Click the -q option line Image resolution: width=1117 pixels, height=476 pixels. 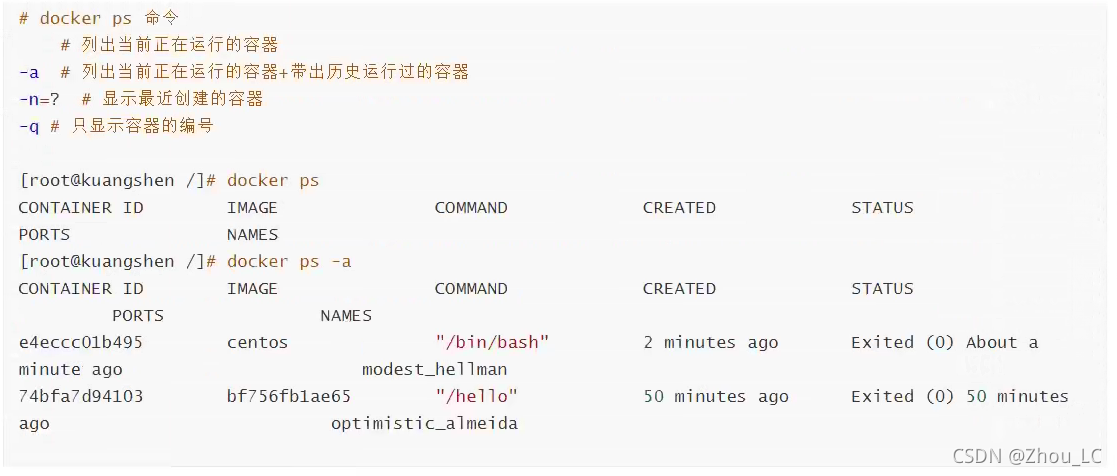[x=116, y=127]
